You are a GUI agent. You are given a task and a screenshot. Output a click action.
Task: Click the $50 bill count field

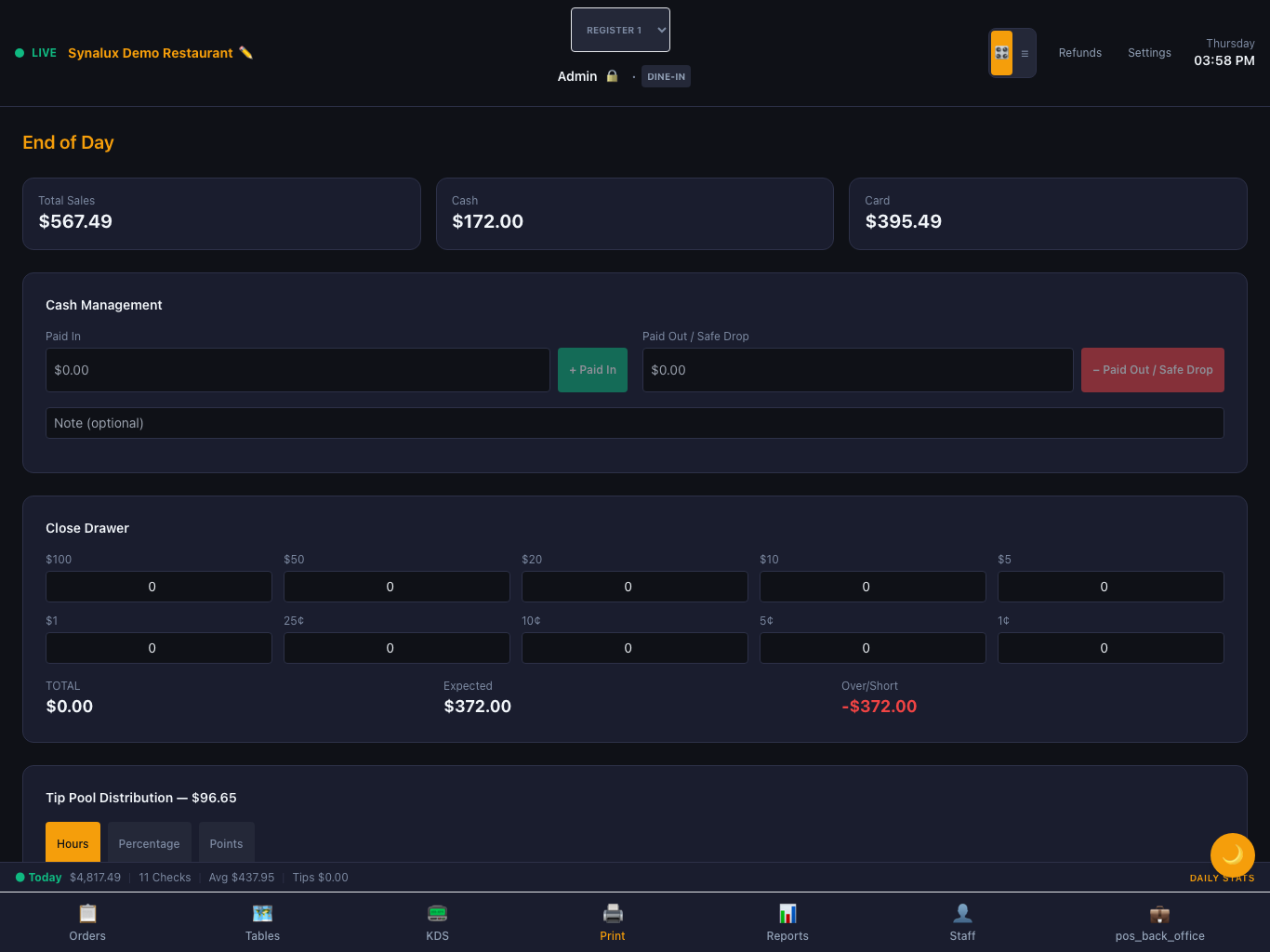(397, 587)
